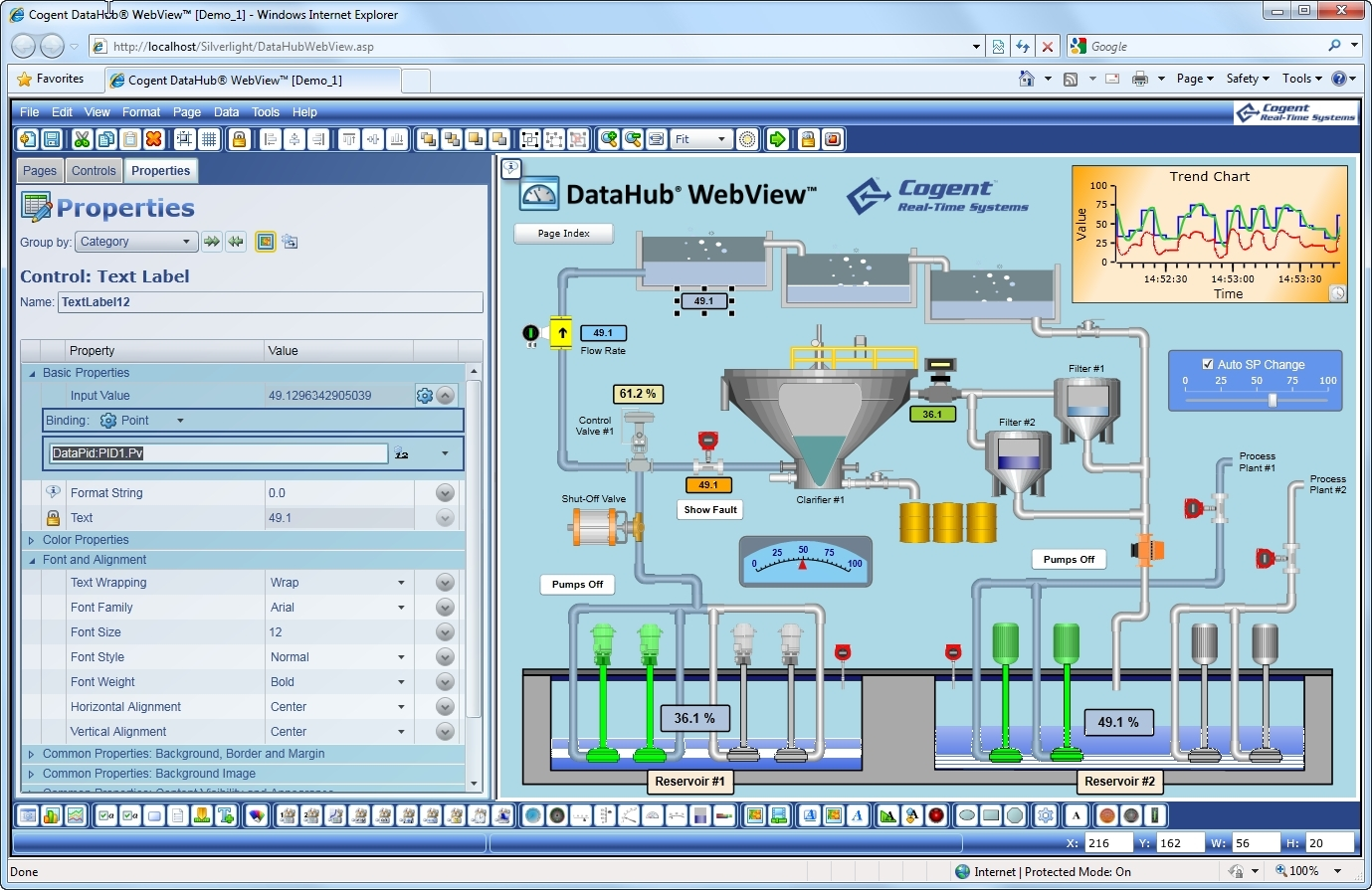Click the Cut scissors icon
This screenshot has width=1372, height=890.
point(82,139)
